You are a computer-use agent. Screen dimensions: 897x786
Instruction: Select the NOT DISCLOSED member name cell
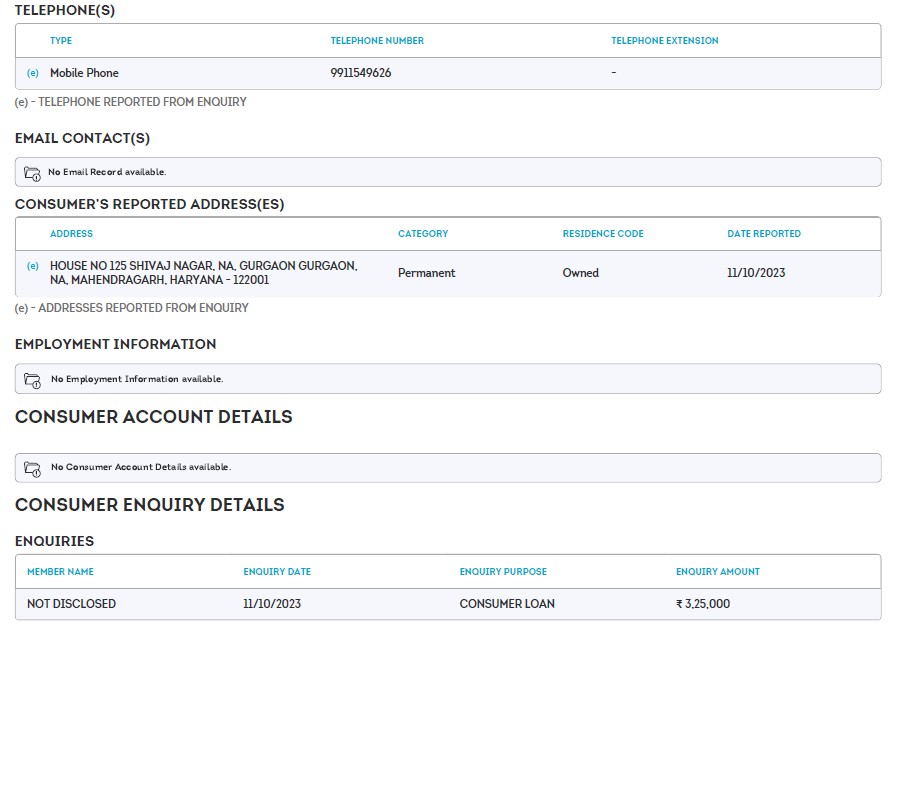pos(71,604)
